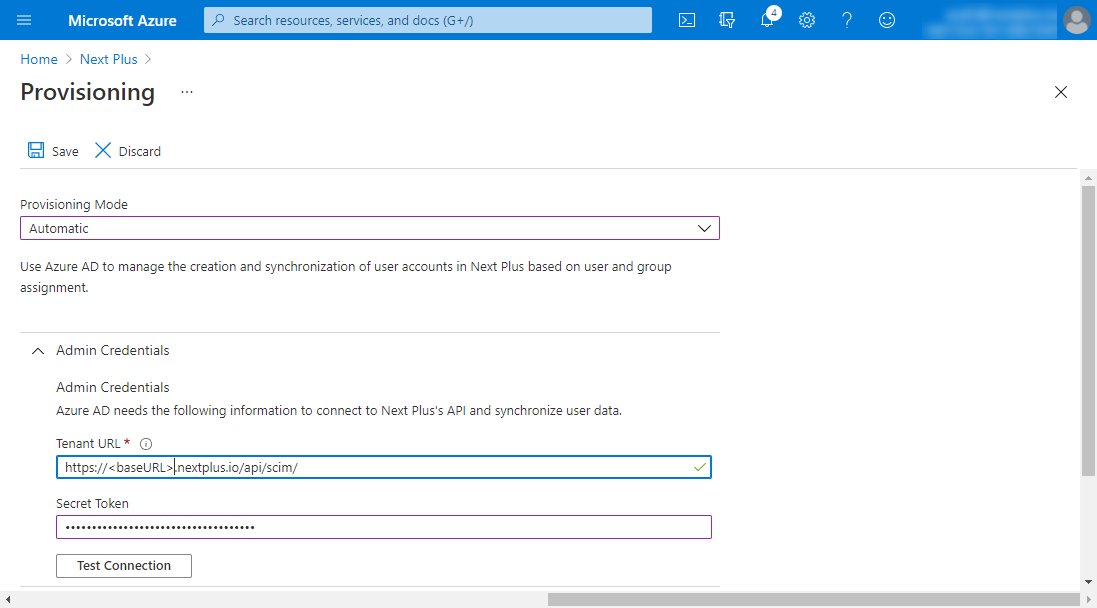Click the Tenant URL label
The image size is (1097, 608).
tap(88, 444)
